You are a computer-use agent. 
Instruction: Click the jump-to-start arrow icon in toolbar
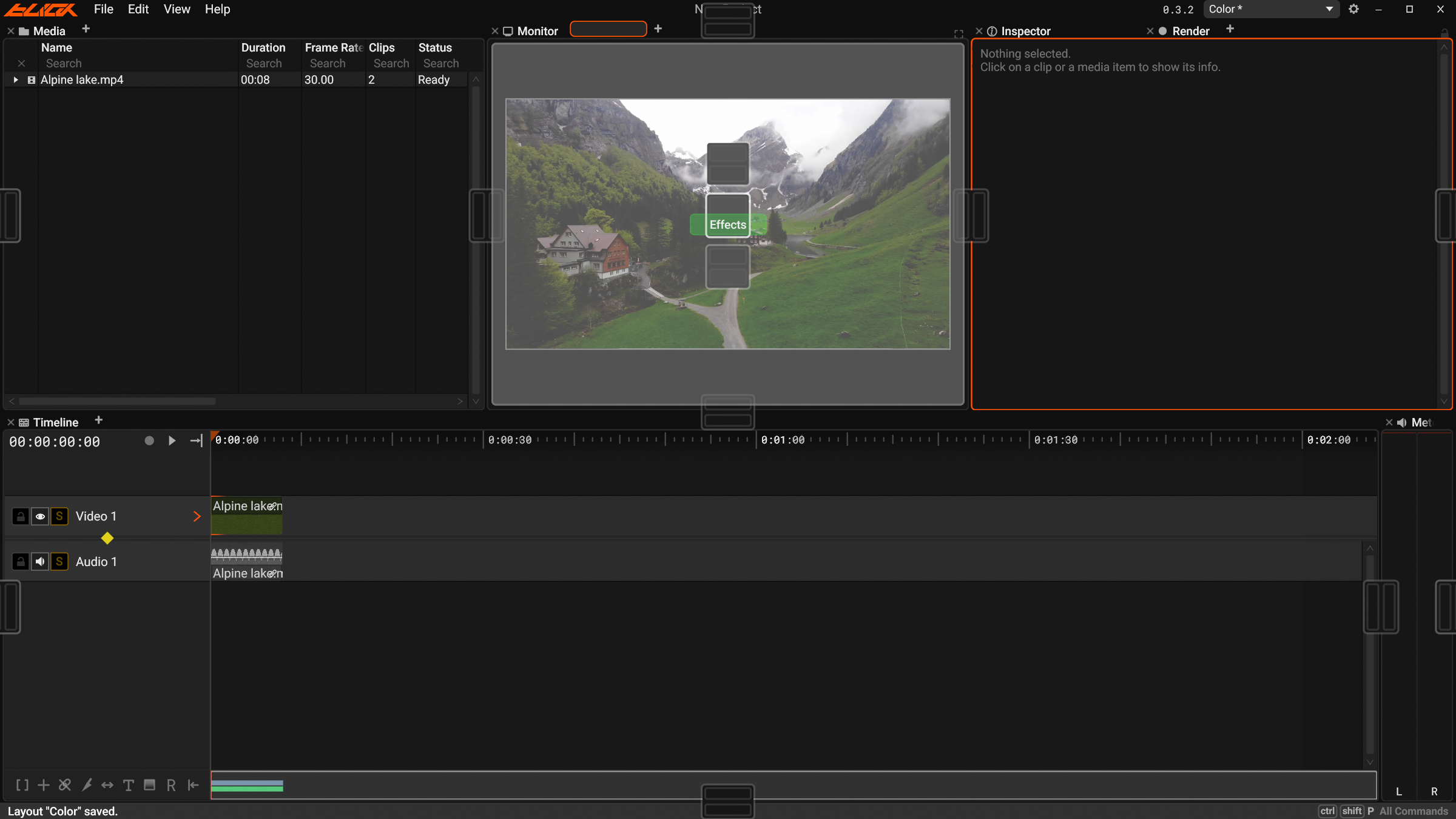pos(193,785)
